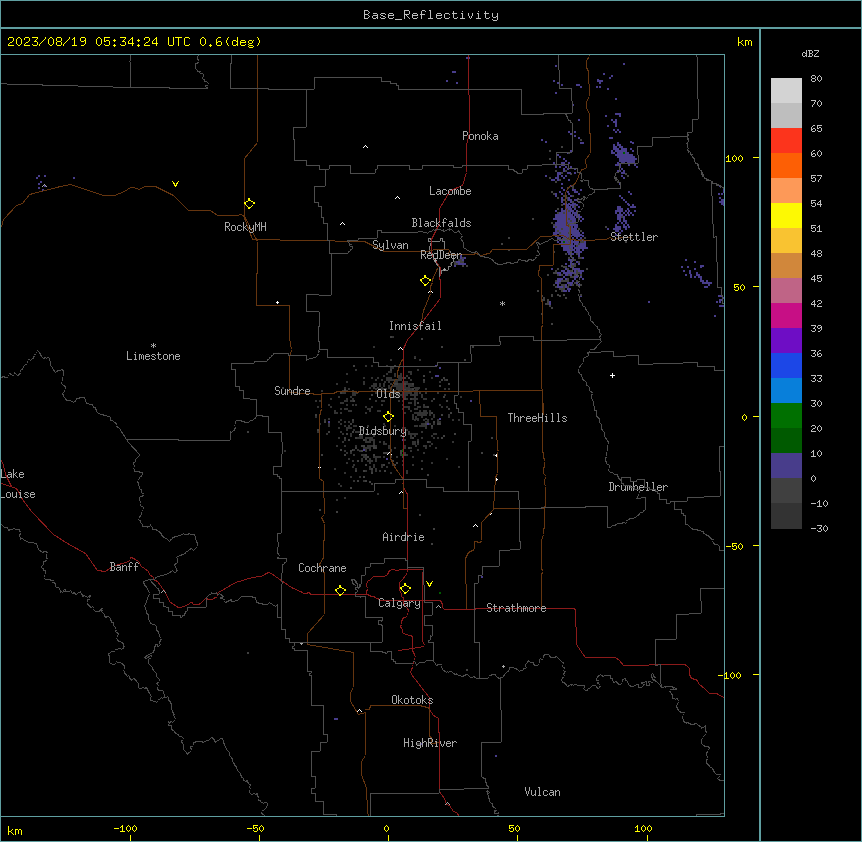
Task: Click the yellow diamond marker above RockyMH
Action: click(250, 204)
